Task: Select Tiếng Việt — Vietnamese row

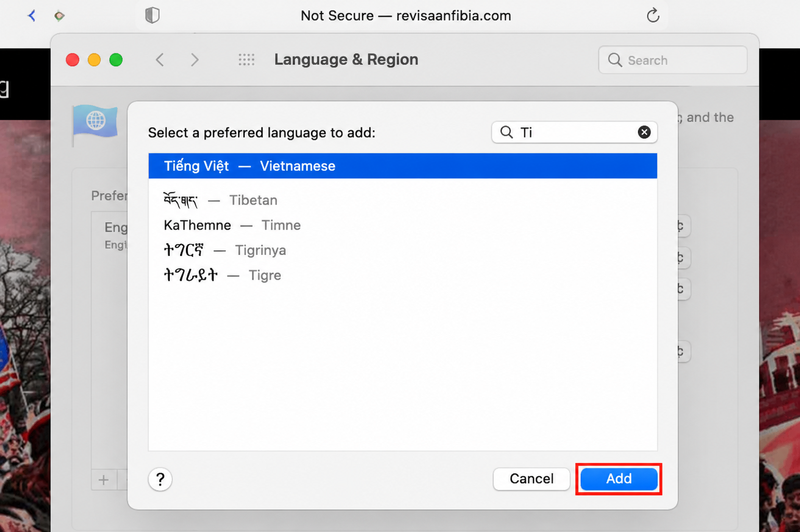Action: click(x=403, y=166)
